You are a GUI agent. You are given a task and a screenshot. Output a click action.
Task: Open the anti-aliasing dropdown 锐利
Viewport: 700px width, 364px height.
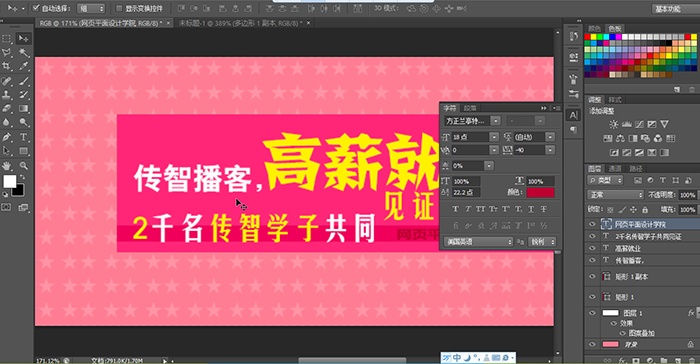coord(542,242)
